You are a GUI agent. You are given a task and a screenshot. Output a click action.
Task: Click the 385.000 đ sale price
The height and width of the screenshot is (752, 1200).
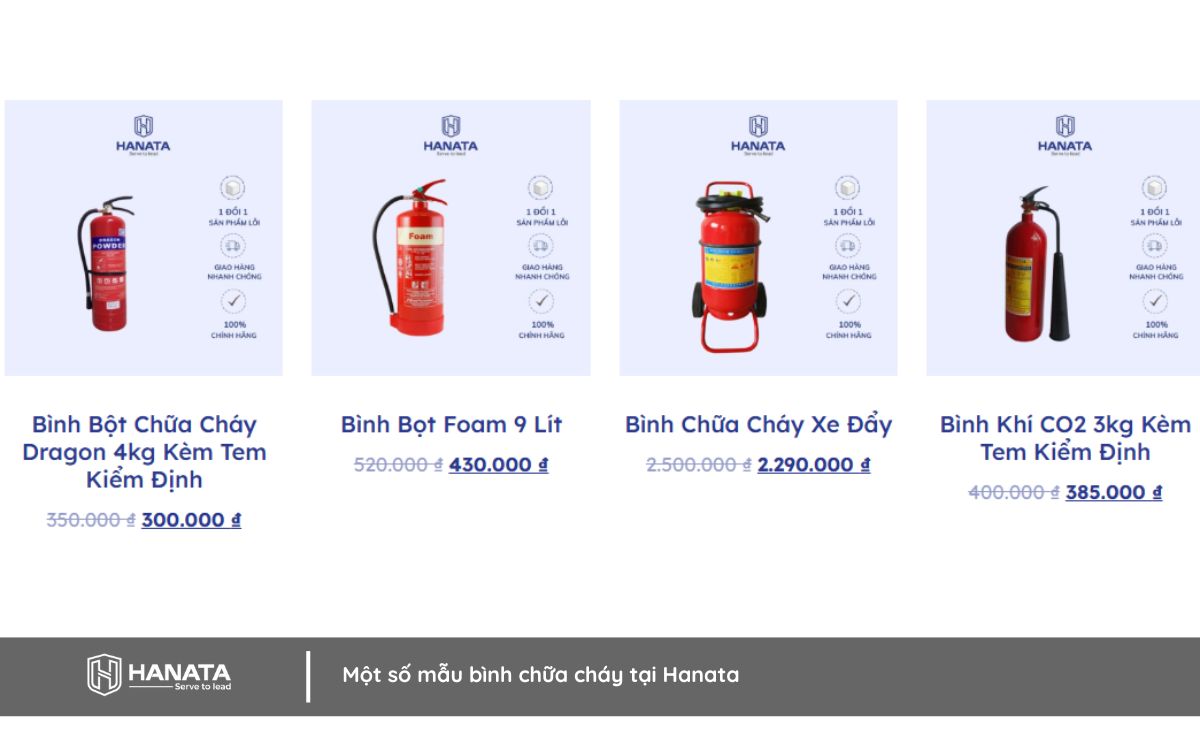pyautogui.click(x=1114, y=493)
